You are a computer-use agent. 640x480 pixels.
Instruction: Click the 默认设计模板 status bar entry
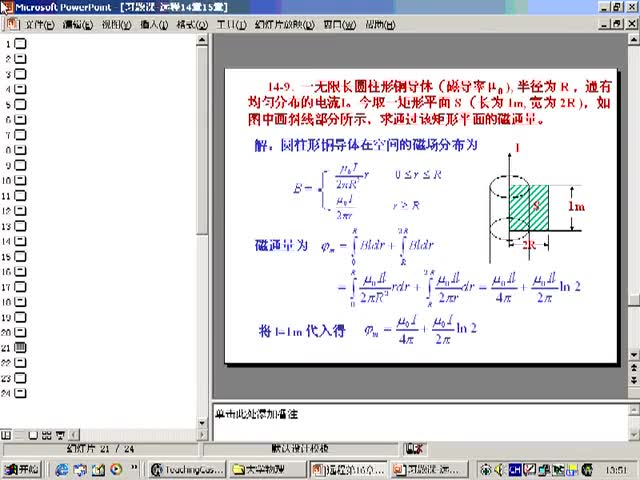(x=300, y=449)
